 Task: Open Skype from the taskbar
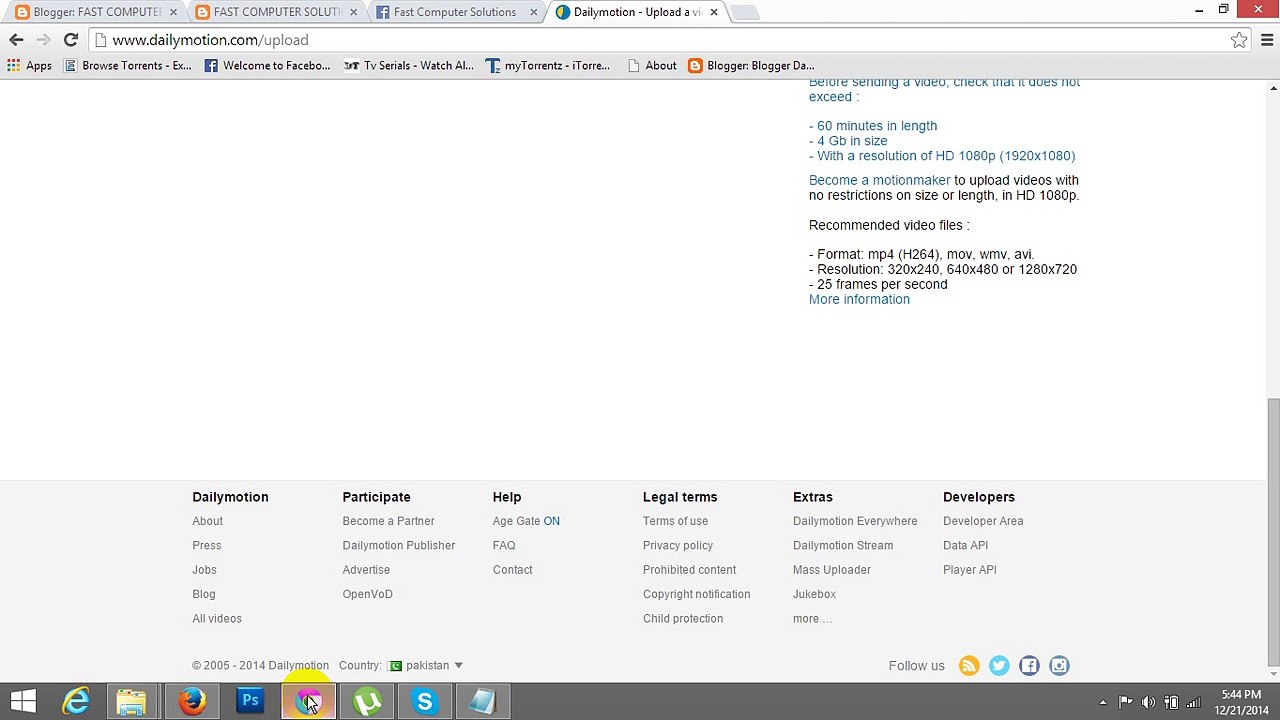click(425, 702)
